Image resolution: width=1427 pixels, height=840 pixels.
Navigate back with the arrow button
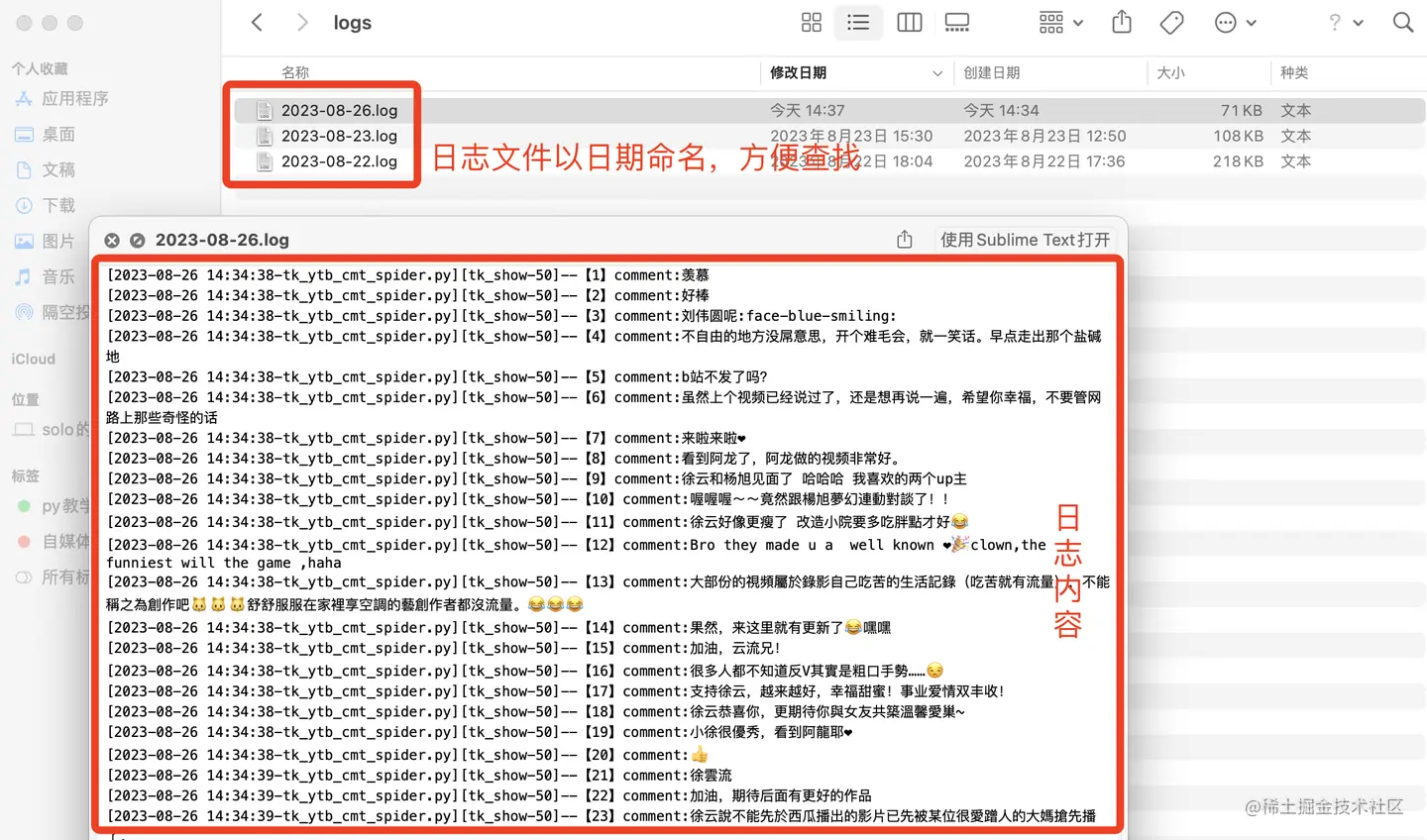tap(257, 22)
